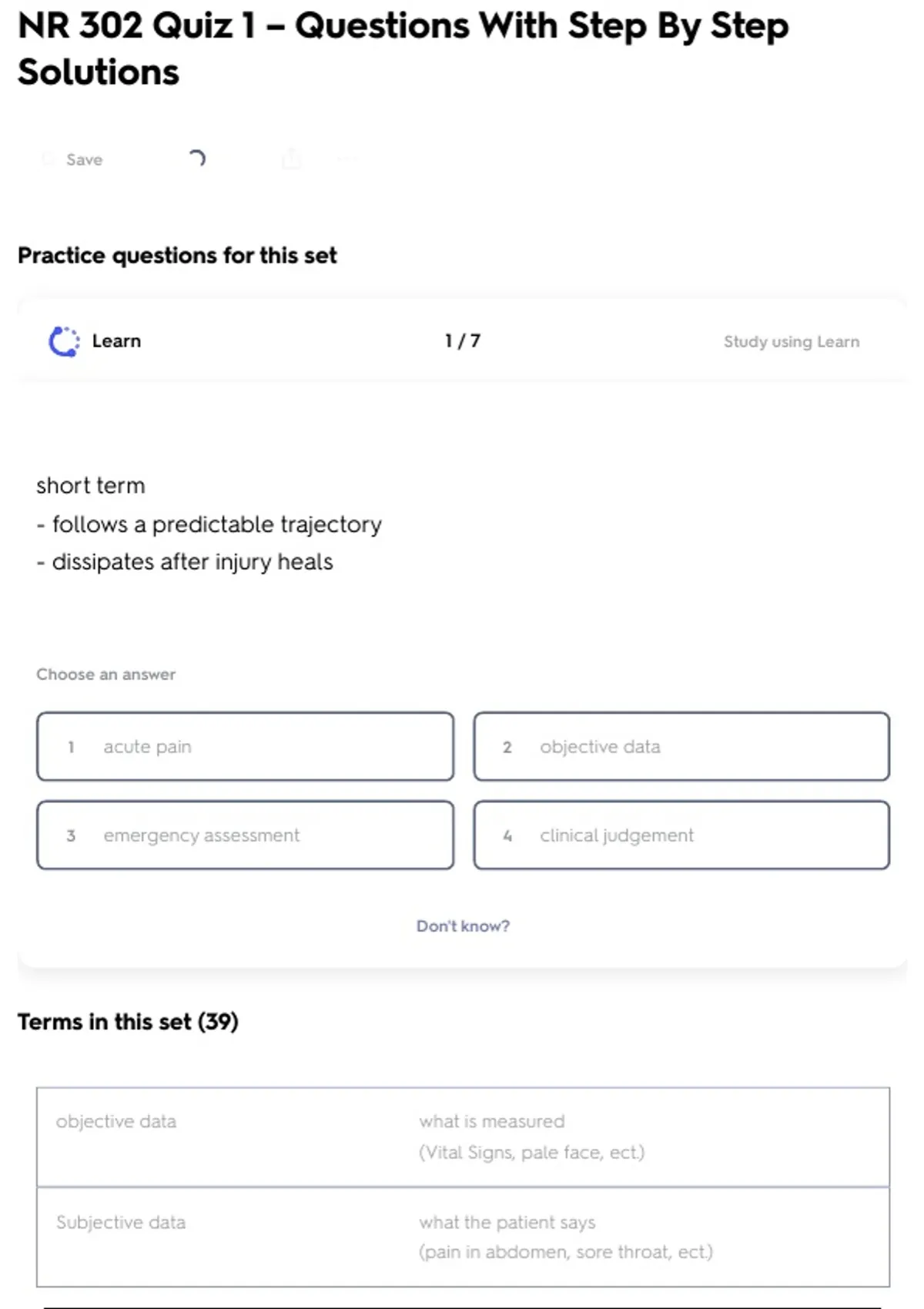Open 'Study using Learn' link

pyautogui.click(x=791, y=342)
